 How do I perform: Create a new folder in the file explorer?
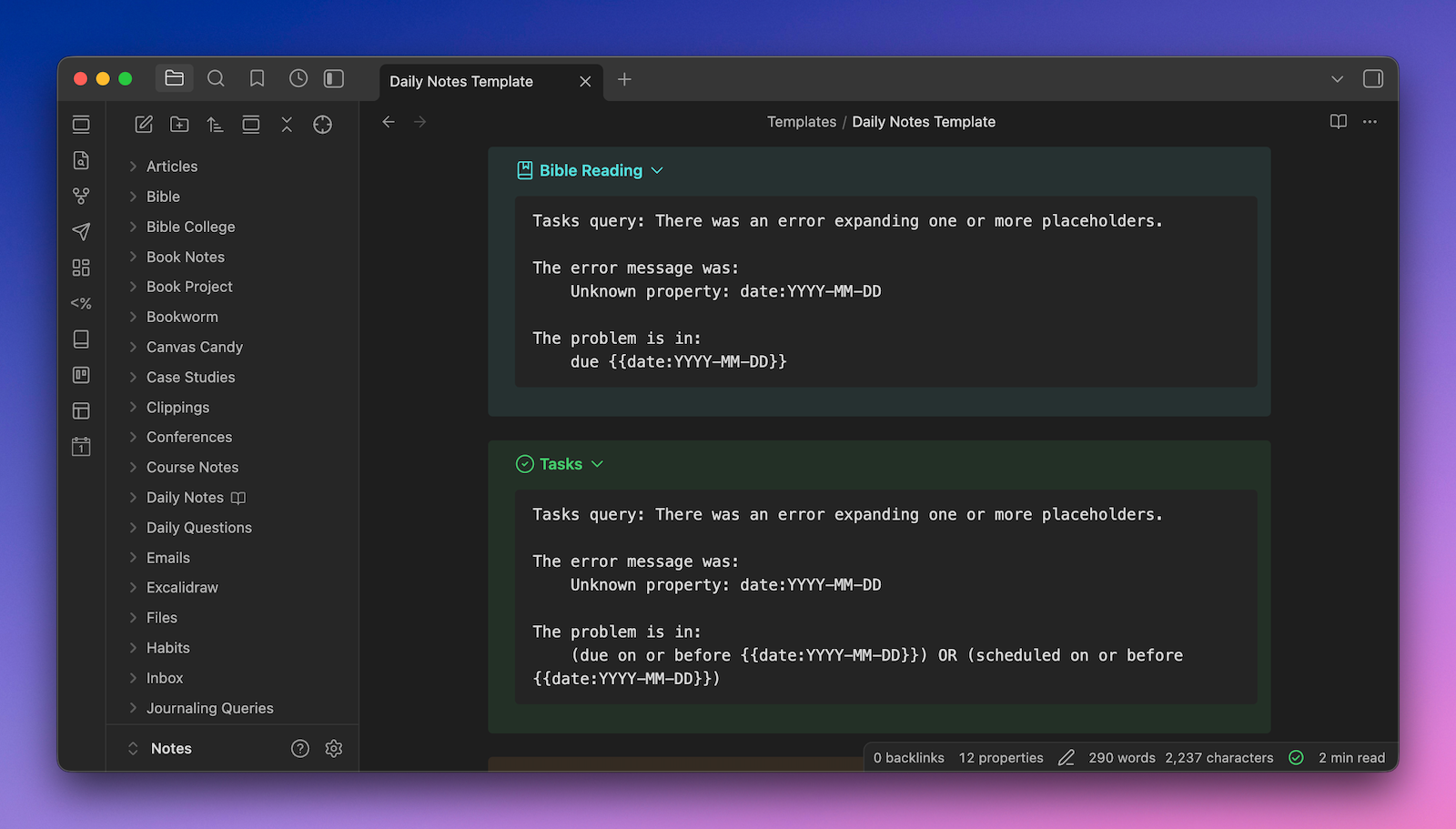(x=179, y=125)
